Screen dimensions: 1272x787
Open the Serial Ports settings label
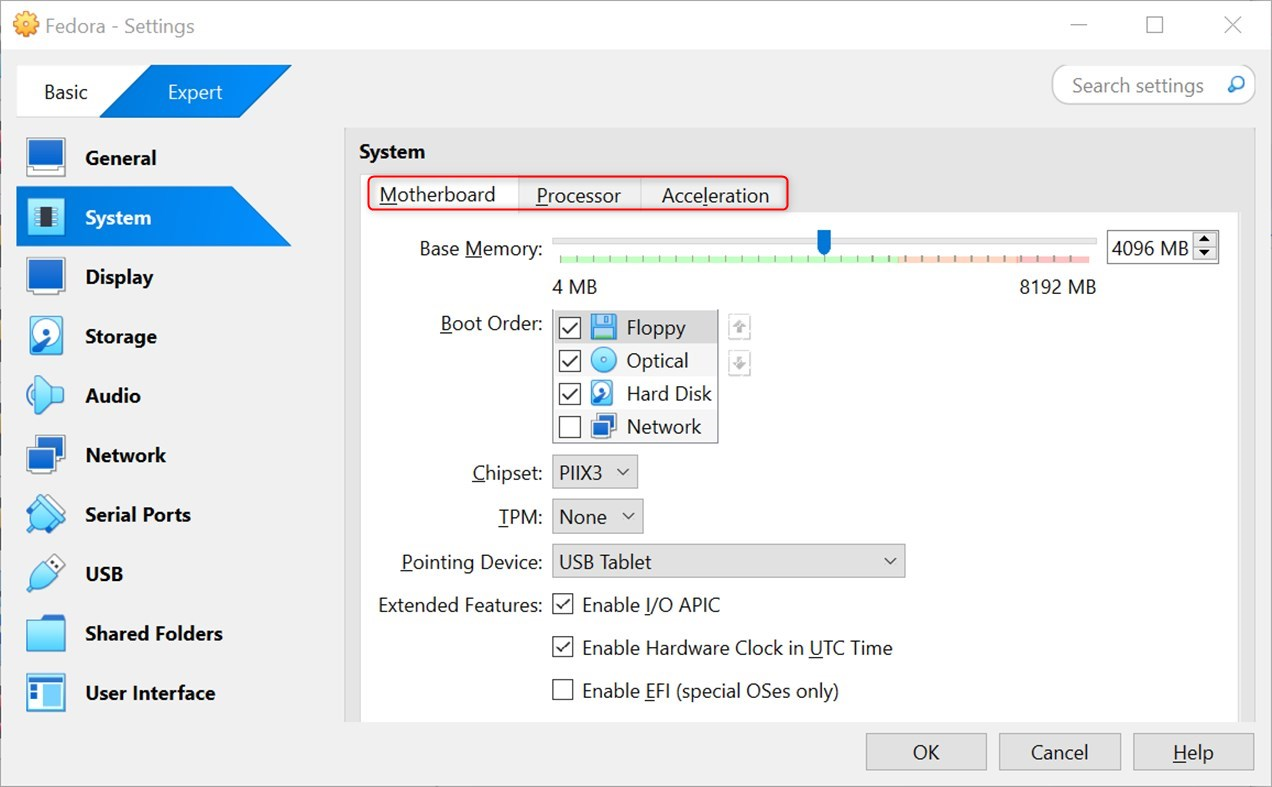138,515
